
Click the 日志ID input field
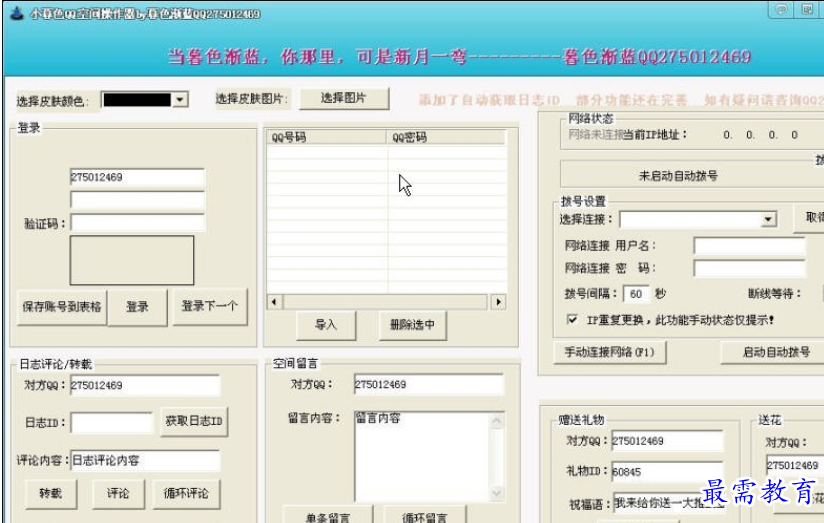point(111,422)
